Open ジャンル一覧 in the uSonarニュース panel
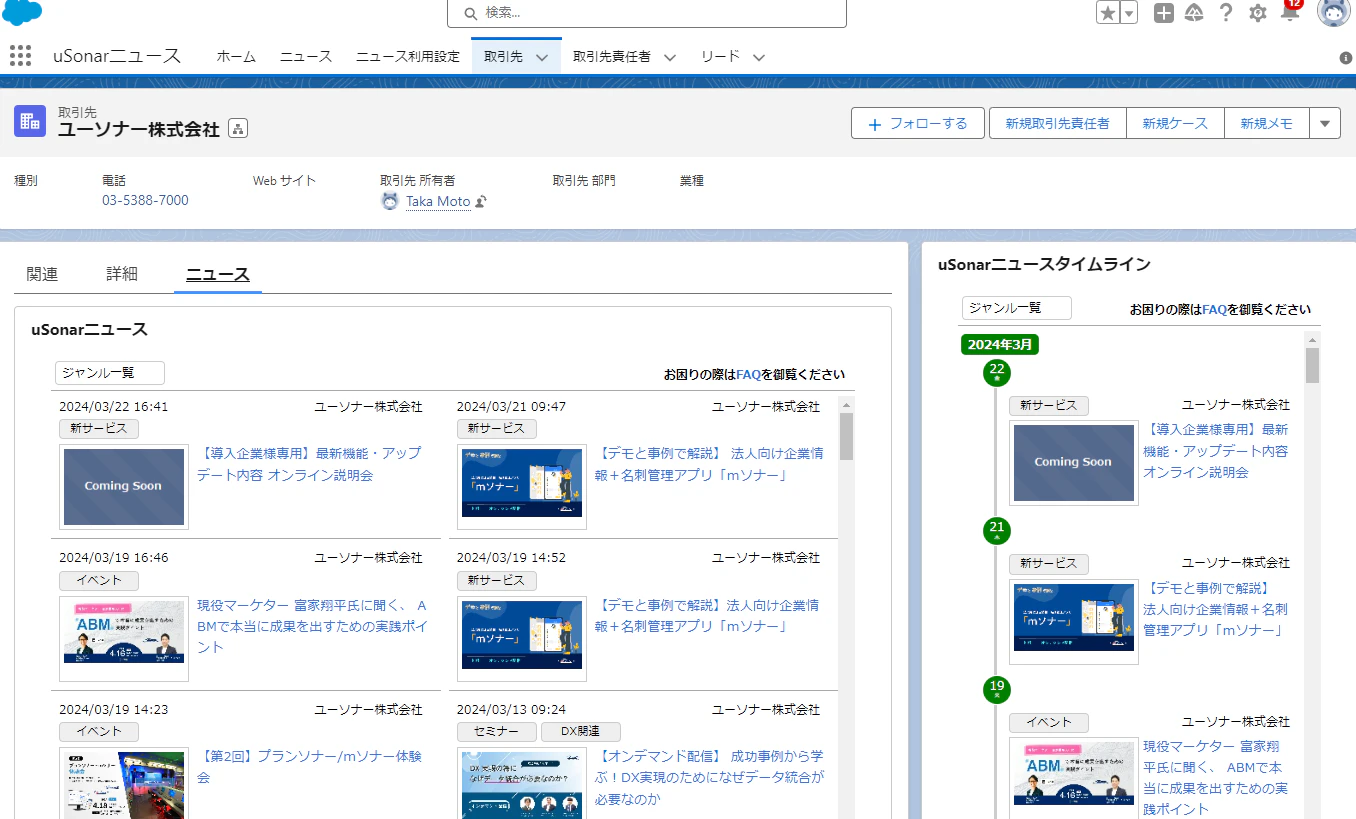1356x819 pixels. [110, 373]
